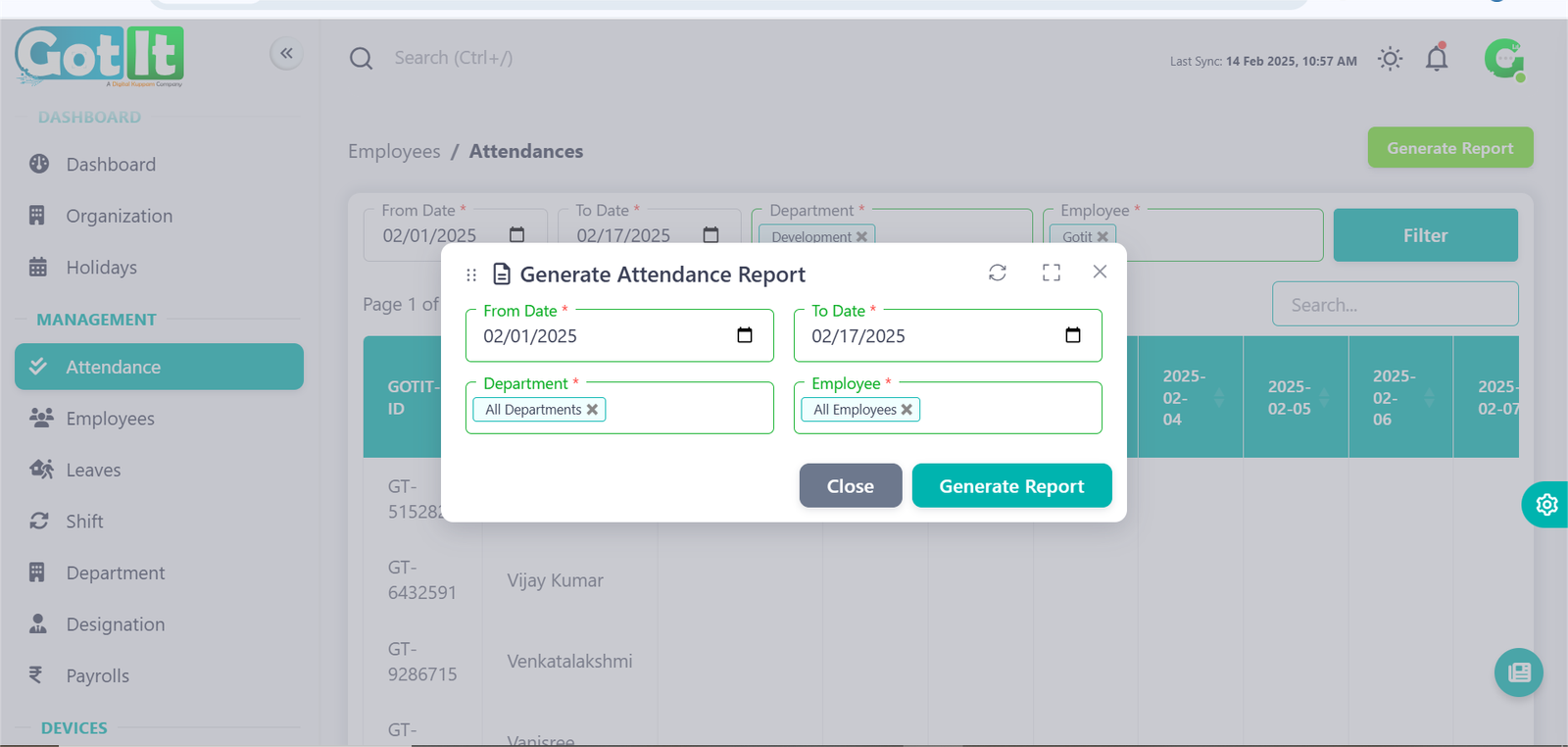This screenshot has width=1568, height=747.
Task: Open calendar picker for modal To Date
Action: click(1073, 335)
